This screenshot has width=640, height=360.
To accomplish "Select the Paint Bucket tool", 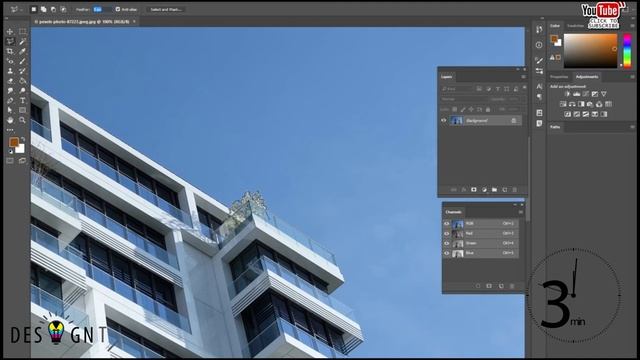I will pos(22,81).
